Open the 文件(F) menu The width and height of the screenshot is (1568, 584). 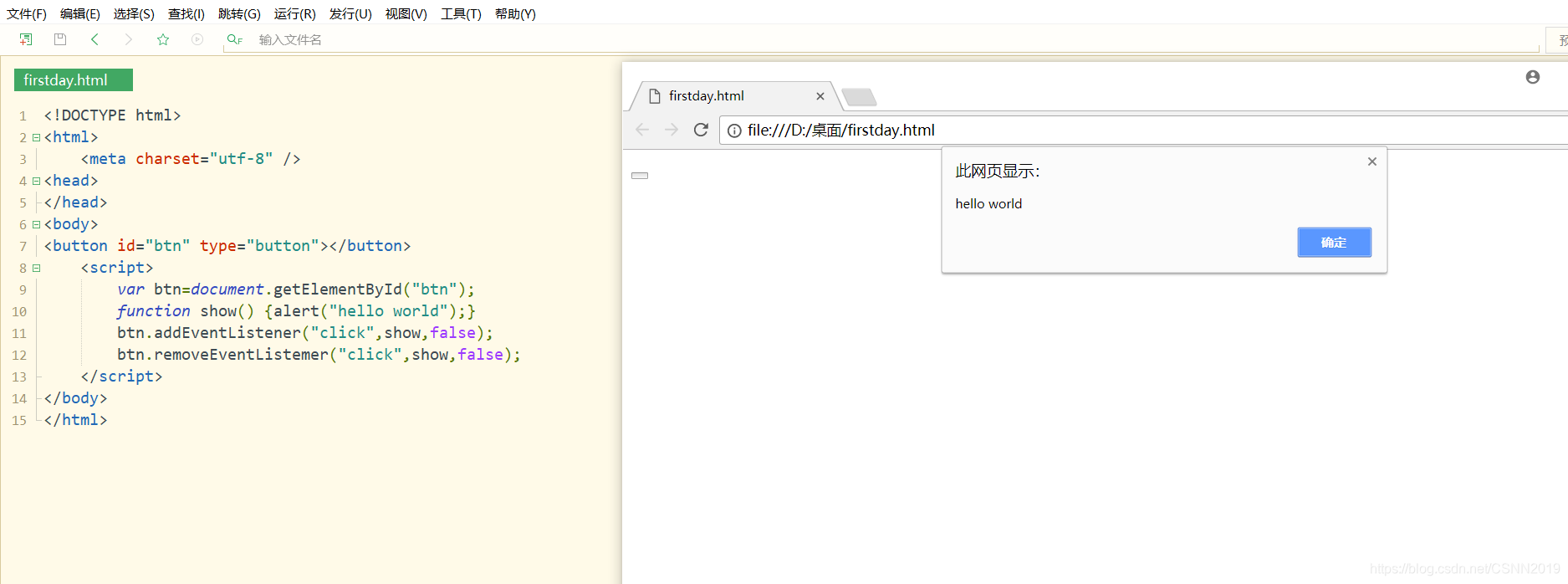click(27, 14)
